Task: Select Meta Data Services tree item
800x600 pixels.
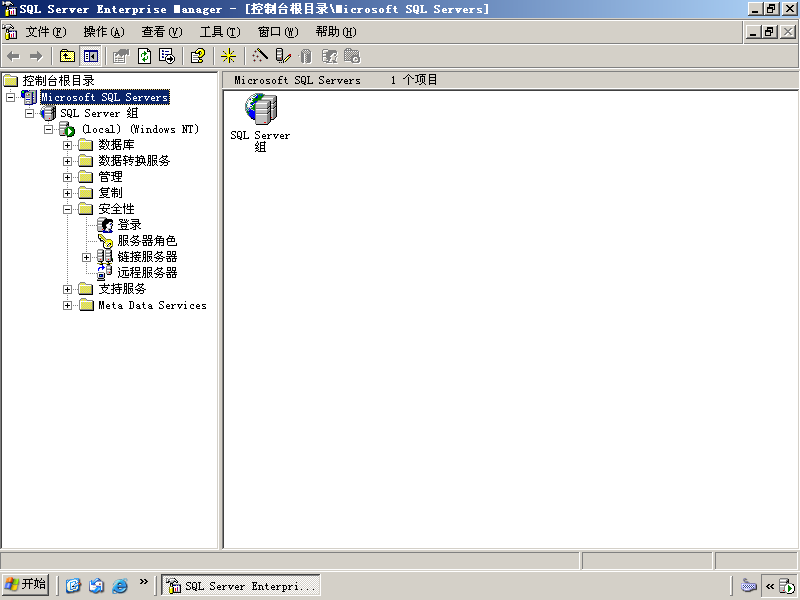Action: tap(152, 305)
